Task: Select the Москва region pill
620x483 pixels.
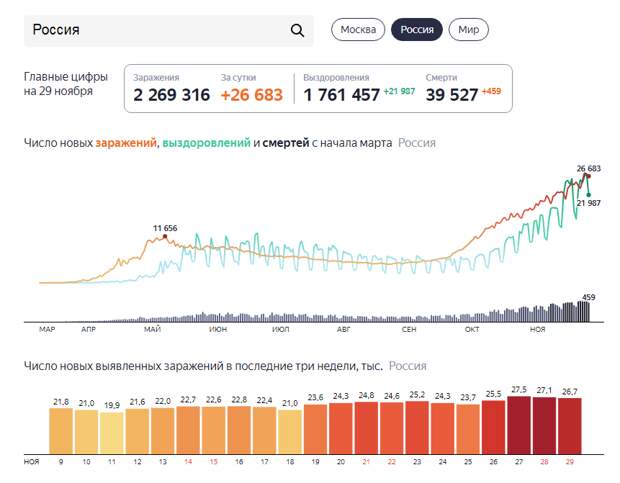Action: (x=358, y=30)
